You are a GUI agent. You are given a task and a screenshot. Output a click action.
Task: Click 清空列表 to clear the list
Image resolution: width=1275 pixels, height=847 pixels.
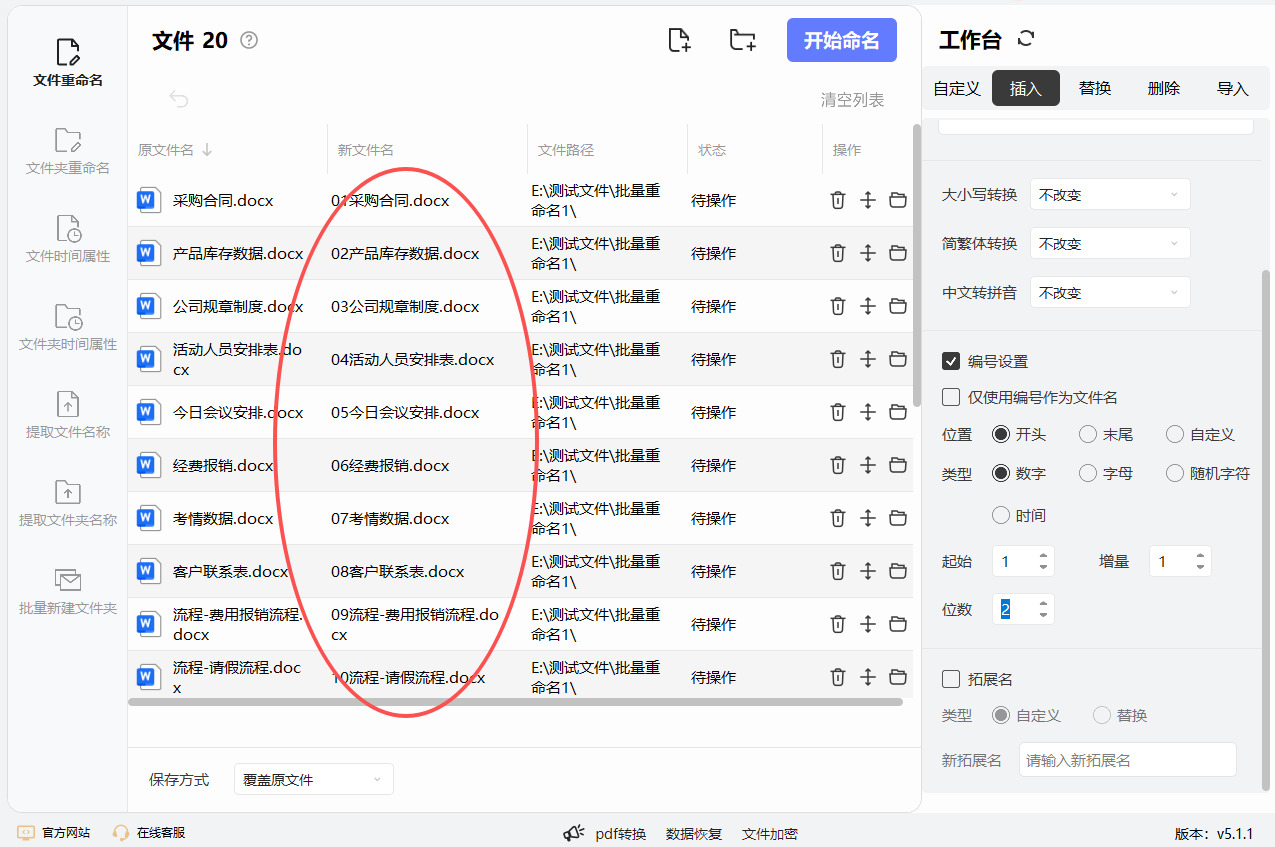pos(852,99)
